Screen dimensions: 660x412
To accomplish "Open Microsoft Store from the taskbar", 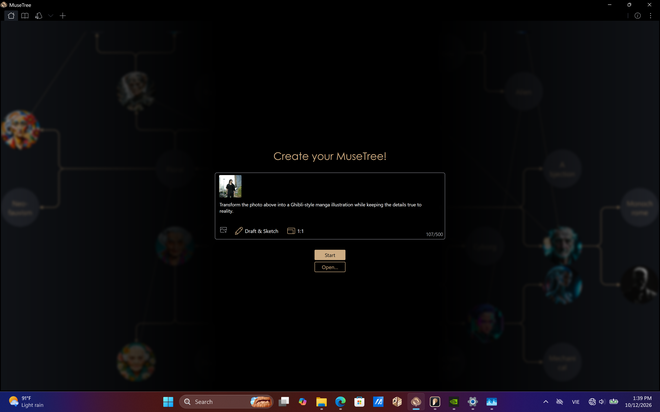I will click(x=359, y=401).
